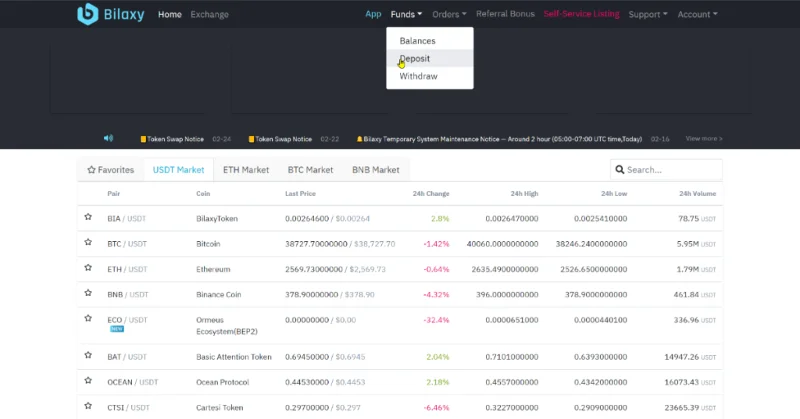Sort by the 24h Change column header
Viewport: 800px width, 419px height.
pos(431,193)
